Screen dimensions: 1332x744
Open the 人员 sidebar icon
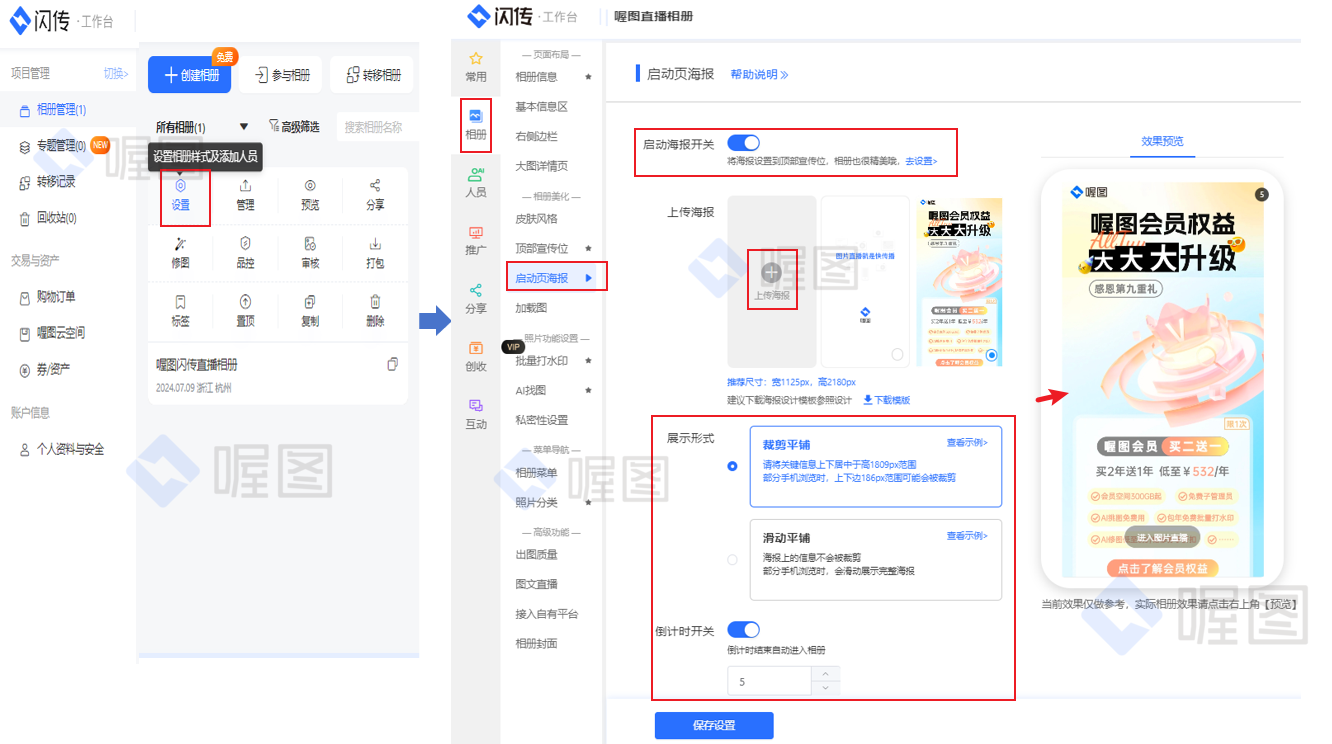tap(476, 174)
